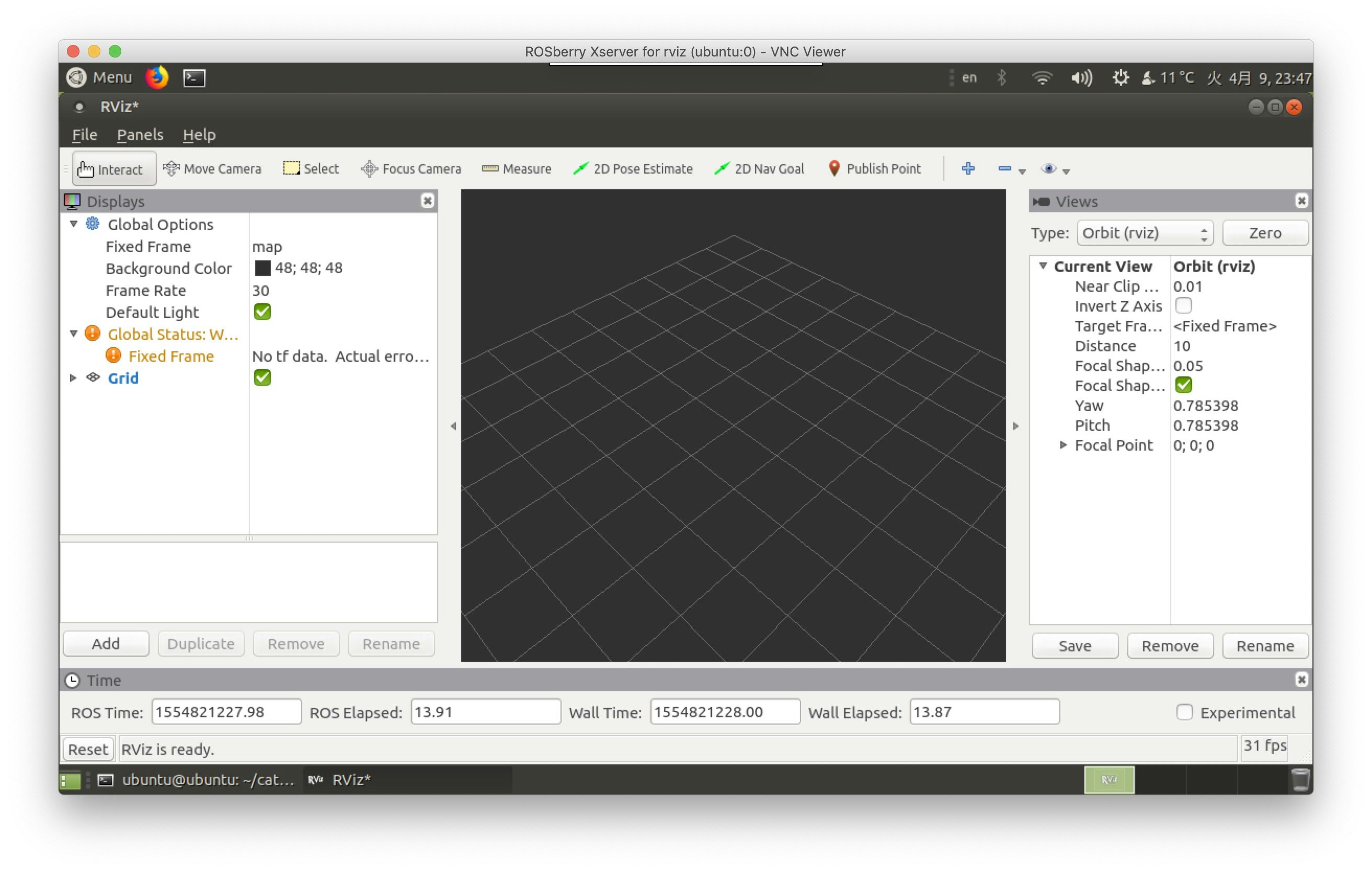The width and height of the screenshot is (1372, 872).
Task: Uncheck the fixed Focal Shape option
Action: pyautogui.click(x=1183, y=385)
